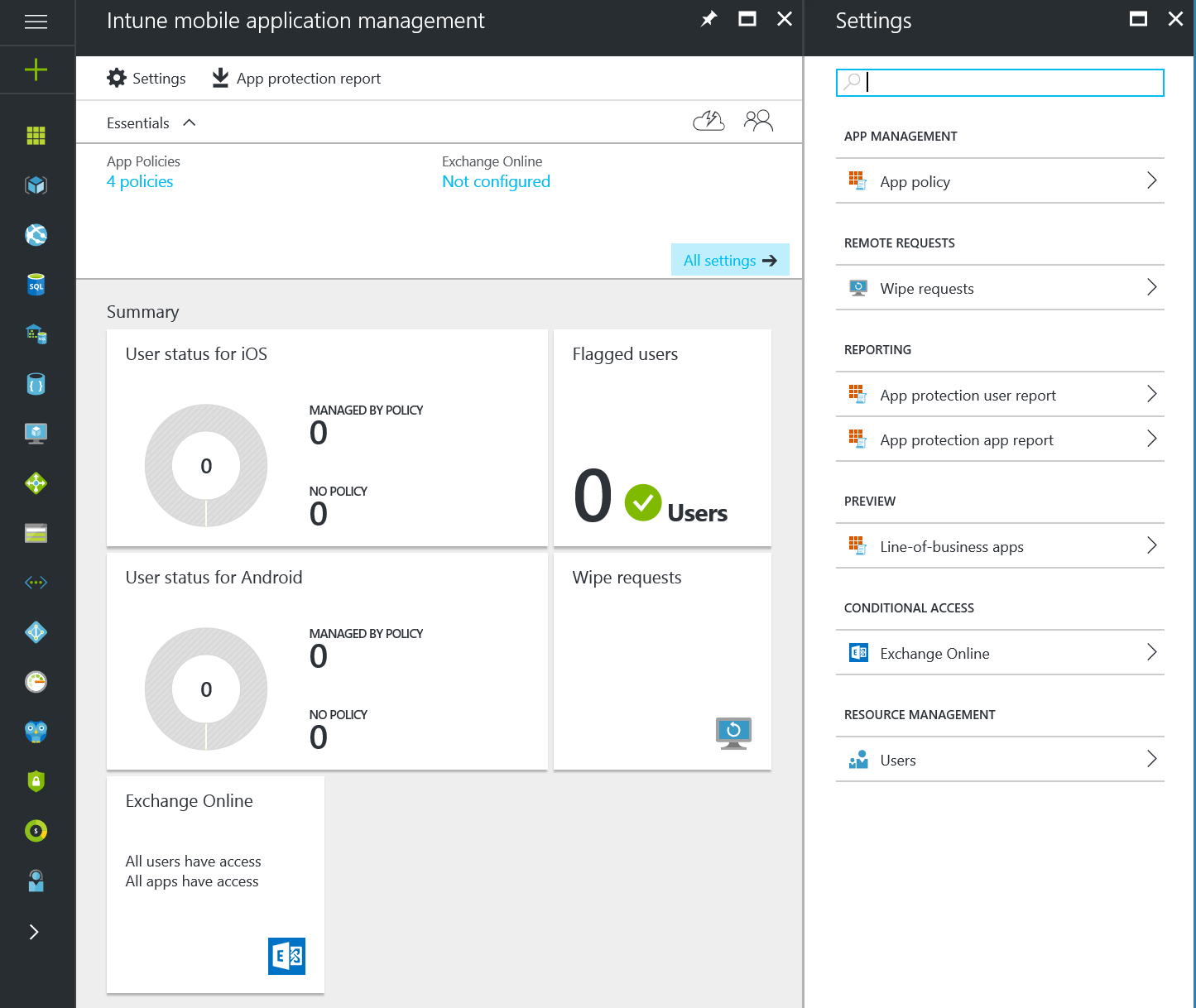Click chevron on Exchange Online settings row

point(1151,652)
